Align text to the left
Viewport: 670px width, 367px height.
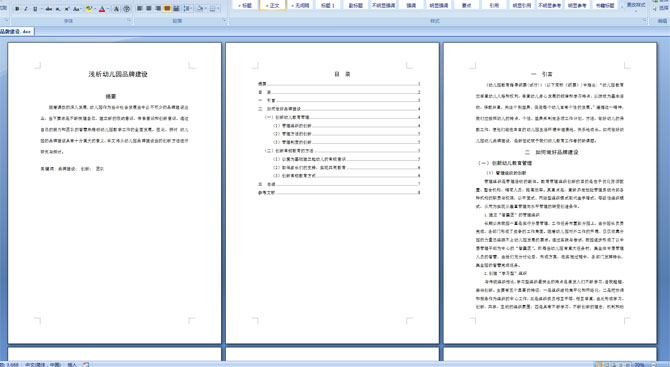point(139,9)
